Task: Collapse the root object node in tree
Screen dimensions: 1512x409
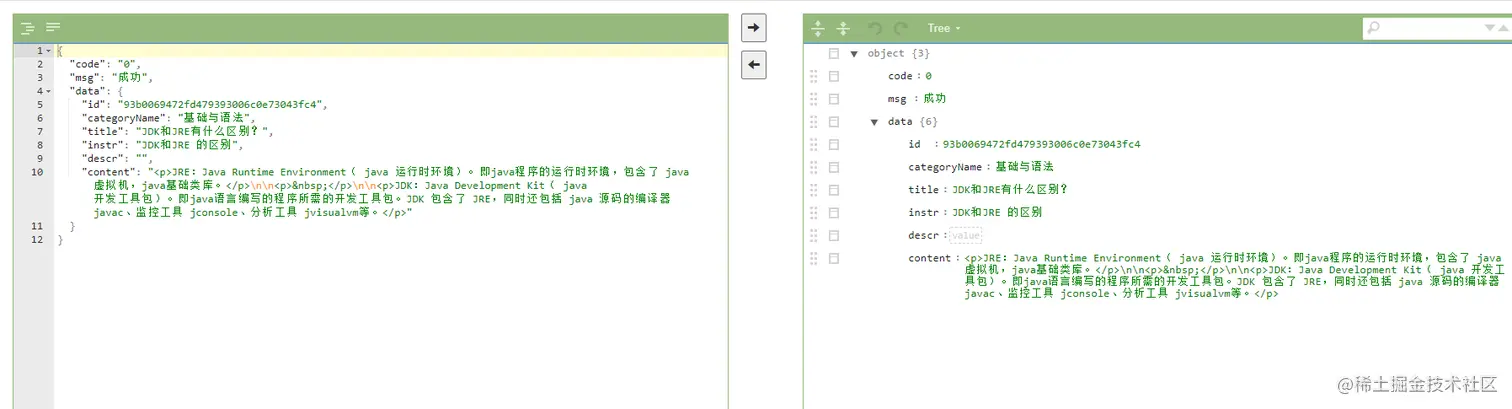Action: click(854, 53)
